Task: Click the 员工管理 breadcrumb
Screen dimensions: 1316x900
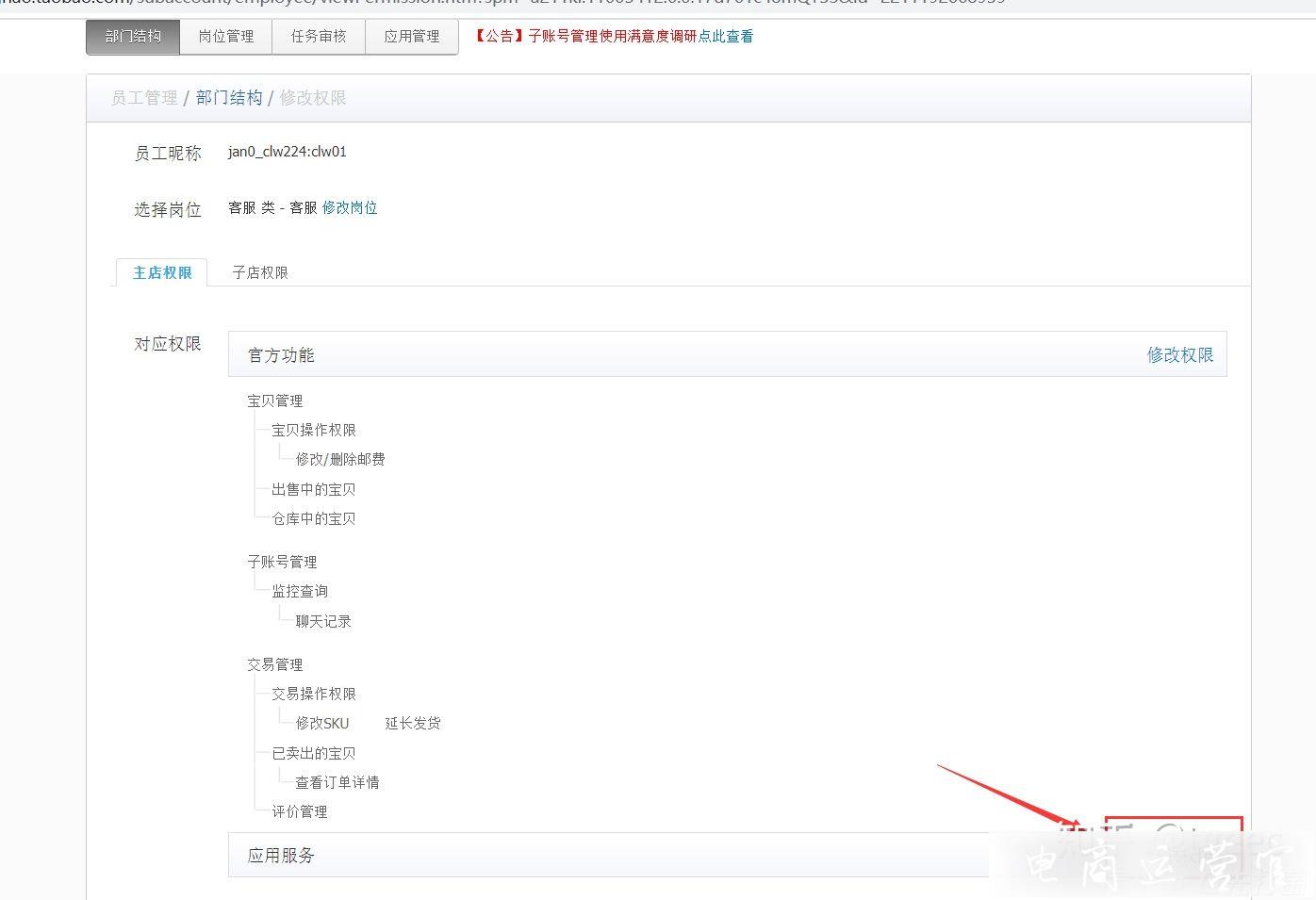Action: (144, 98)
